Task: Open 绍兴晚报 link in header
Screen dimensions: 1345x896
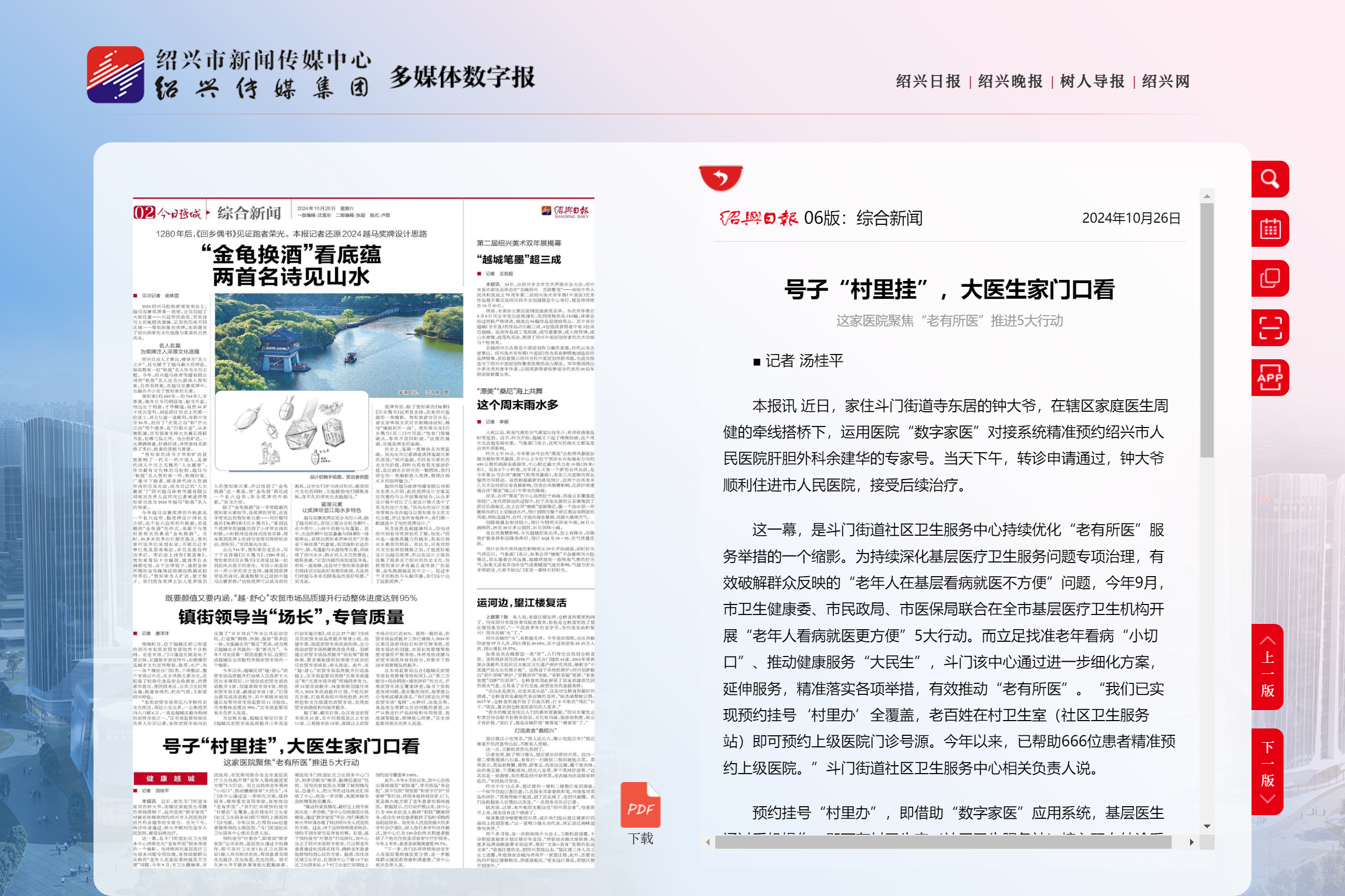Action: pos(1010,82)
